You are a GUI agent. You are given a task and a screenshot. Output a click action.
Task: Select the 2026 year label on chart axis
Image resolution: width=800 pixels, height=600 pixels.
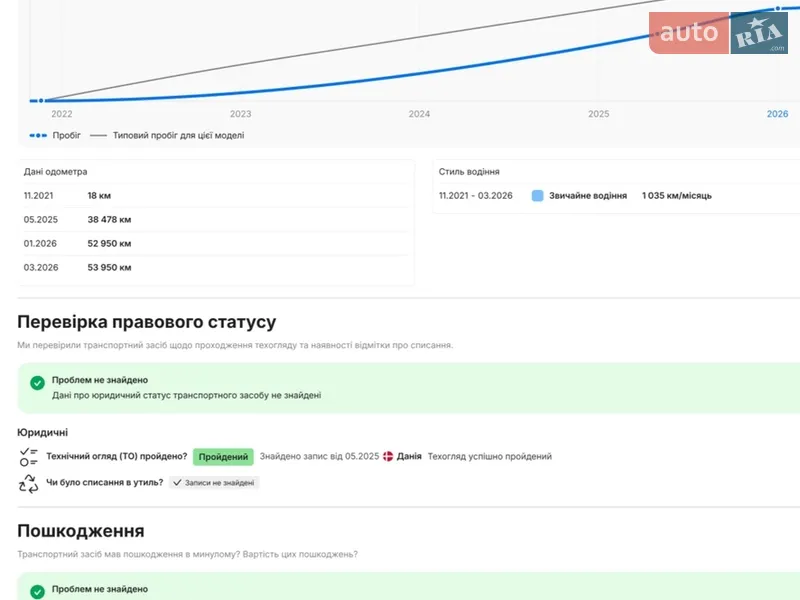click(x=777, y=114)
